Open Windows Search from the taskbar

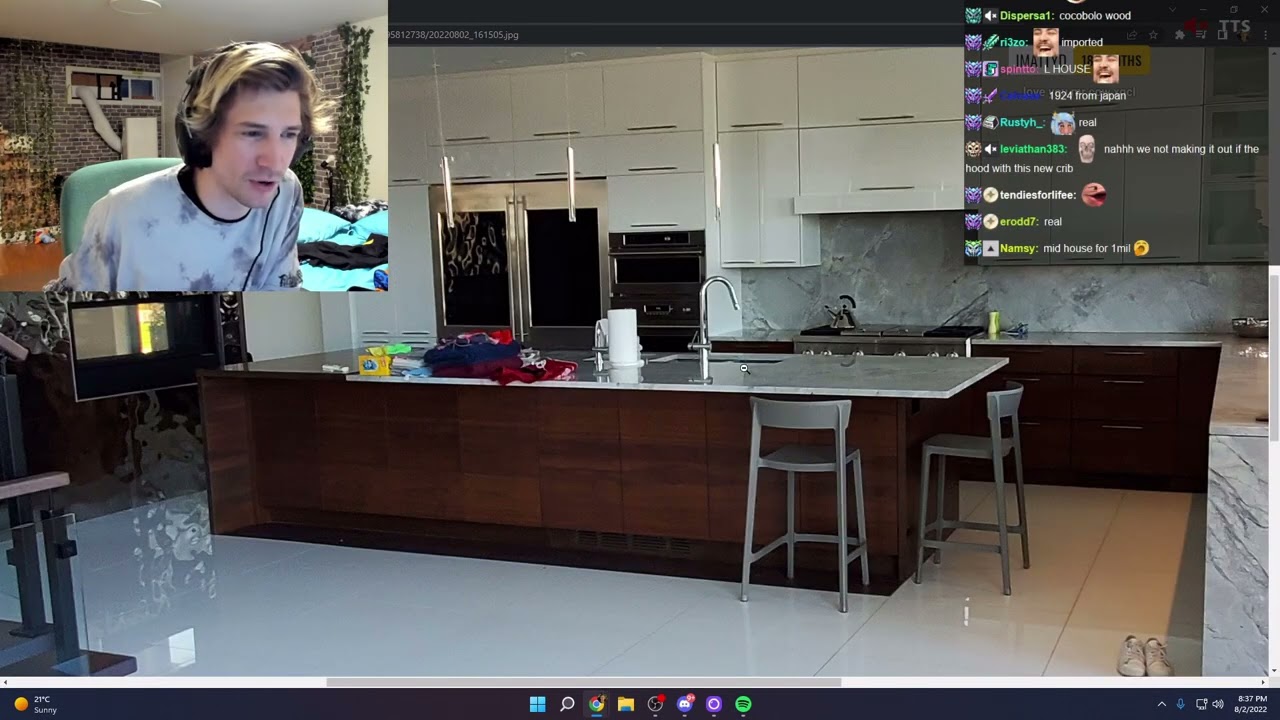pos(567,704)
